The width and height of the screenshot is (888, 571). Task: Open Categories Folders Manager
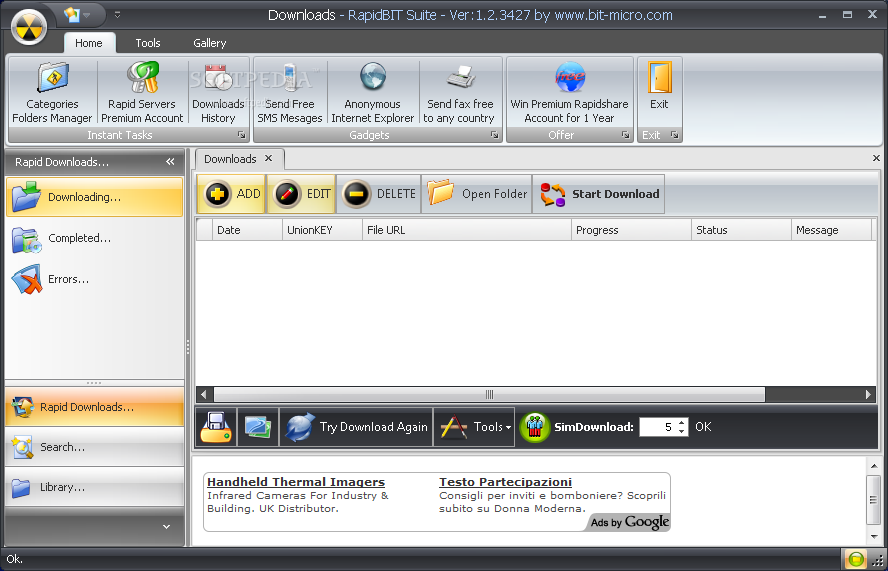tap(52, 92)
